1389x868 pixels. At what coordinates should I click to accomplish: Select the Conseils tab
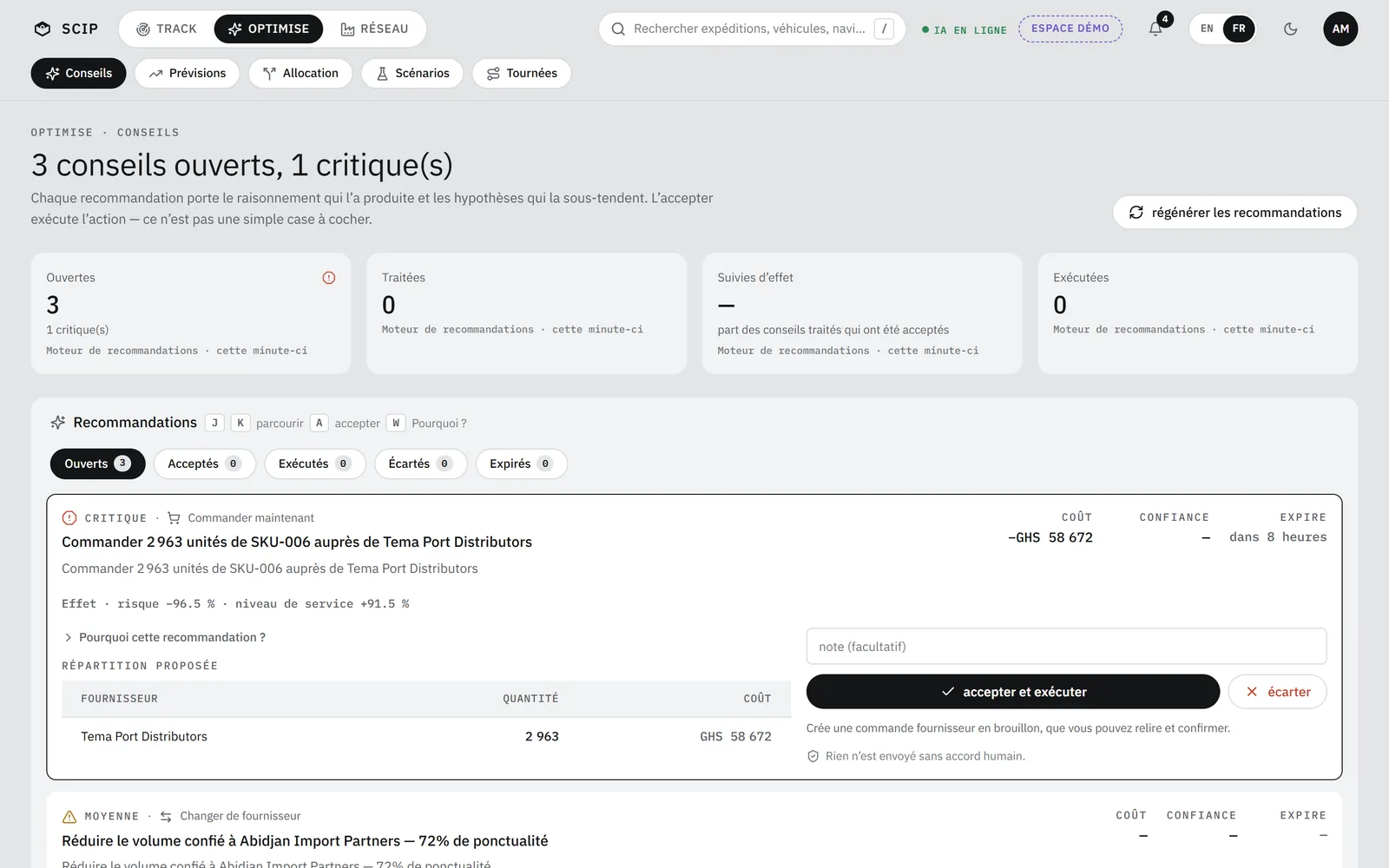point(78,73)
